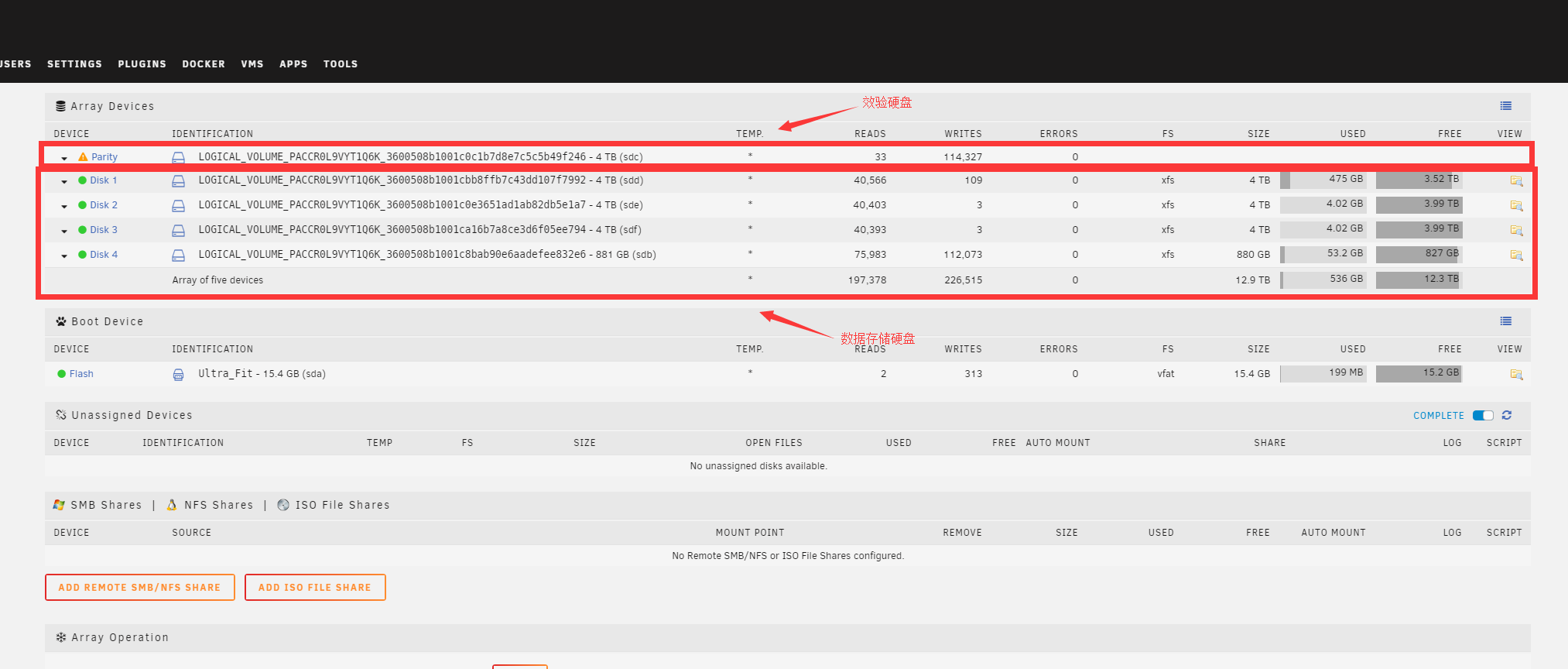
Task: Click the Disk 2 drive icon
Action: coord(178,206)
